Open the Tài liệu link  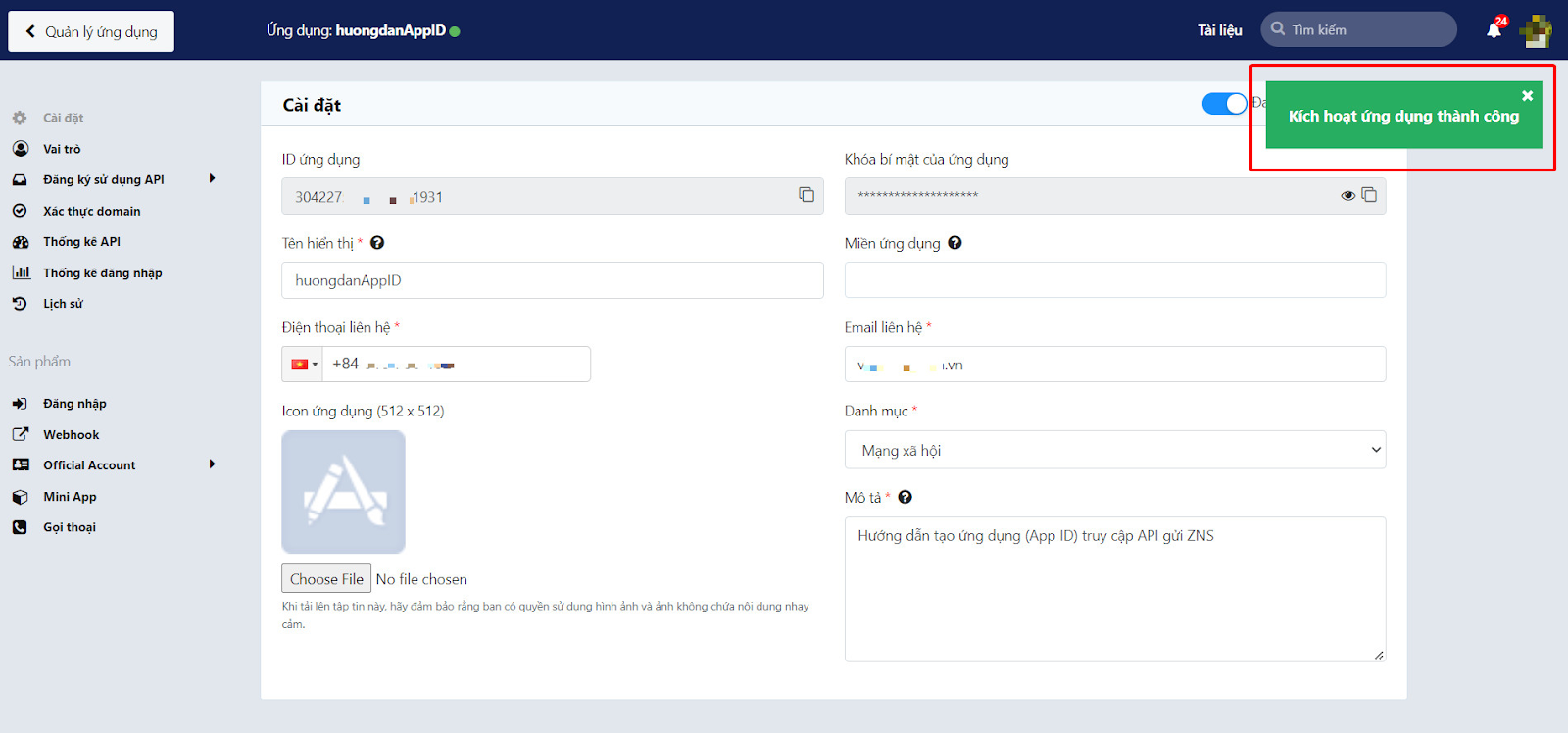pyautogui.click(x=1220, y=30)
